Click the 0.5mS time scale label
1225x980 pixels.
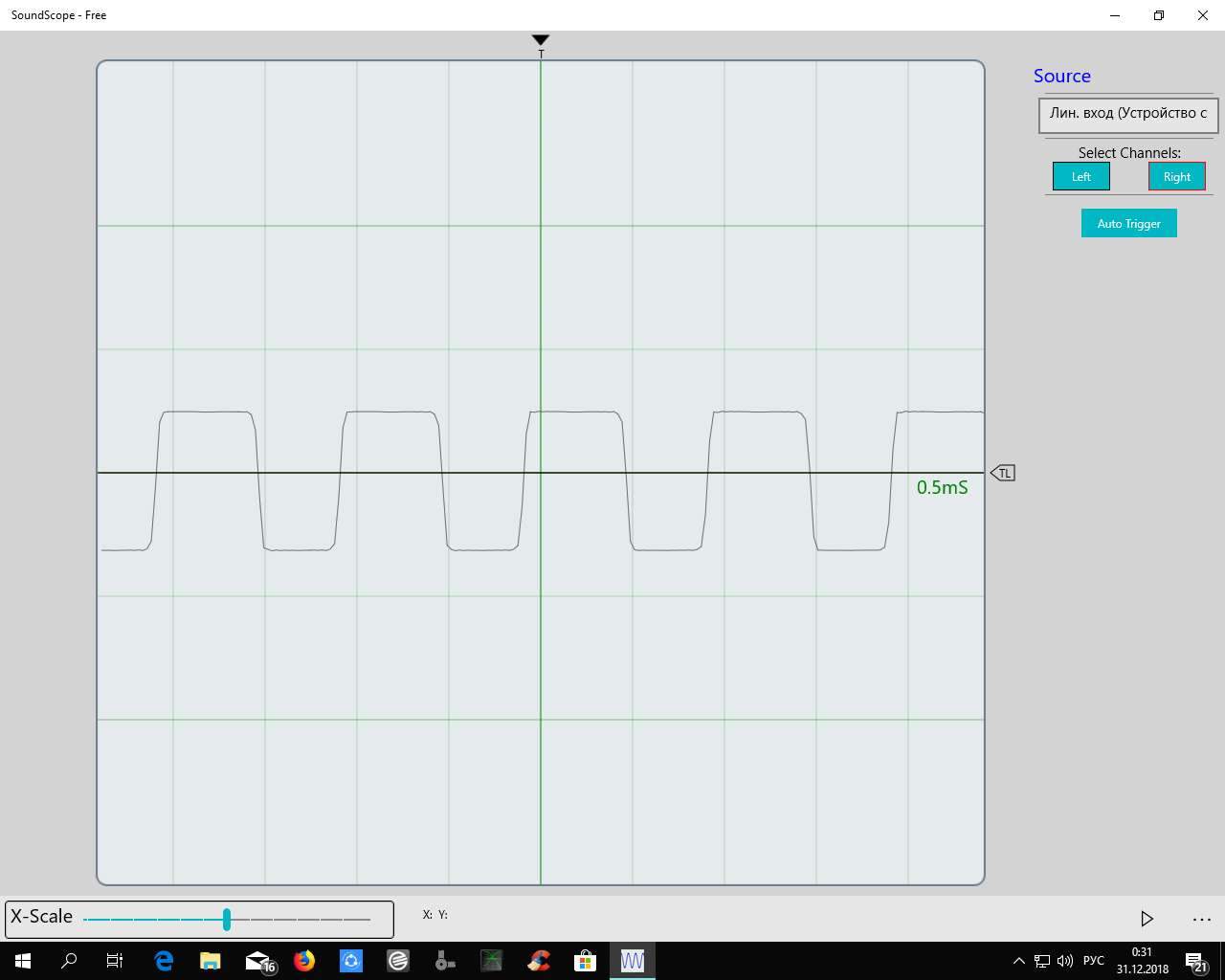942,488
